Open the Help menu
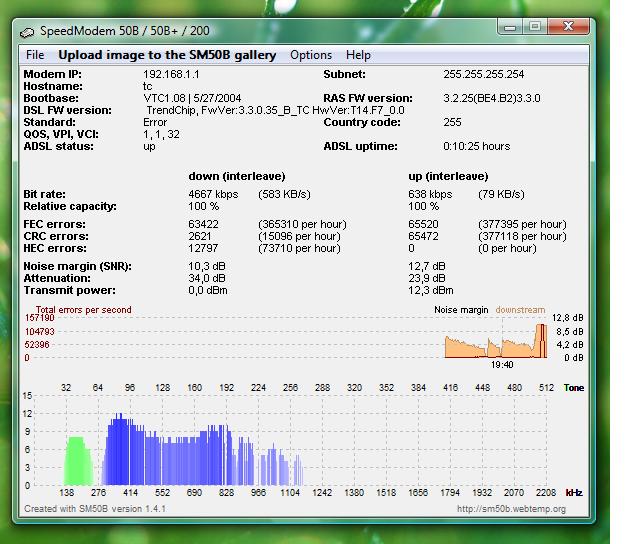 point(358,55)
